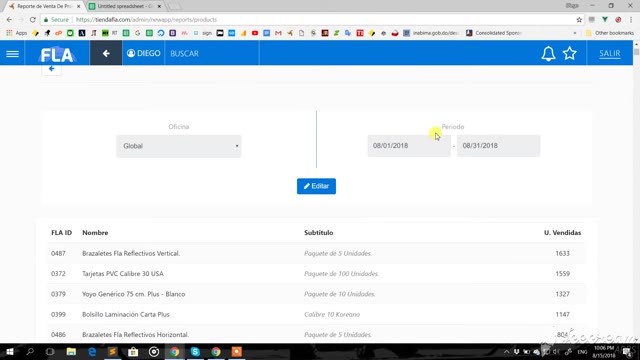This screenshot has height=360, width=640.
Task: Select the Brazaletes Fla Reflectivos Vertical row
Action: (x=316, y=253)
